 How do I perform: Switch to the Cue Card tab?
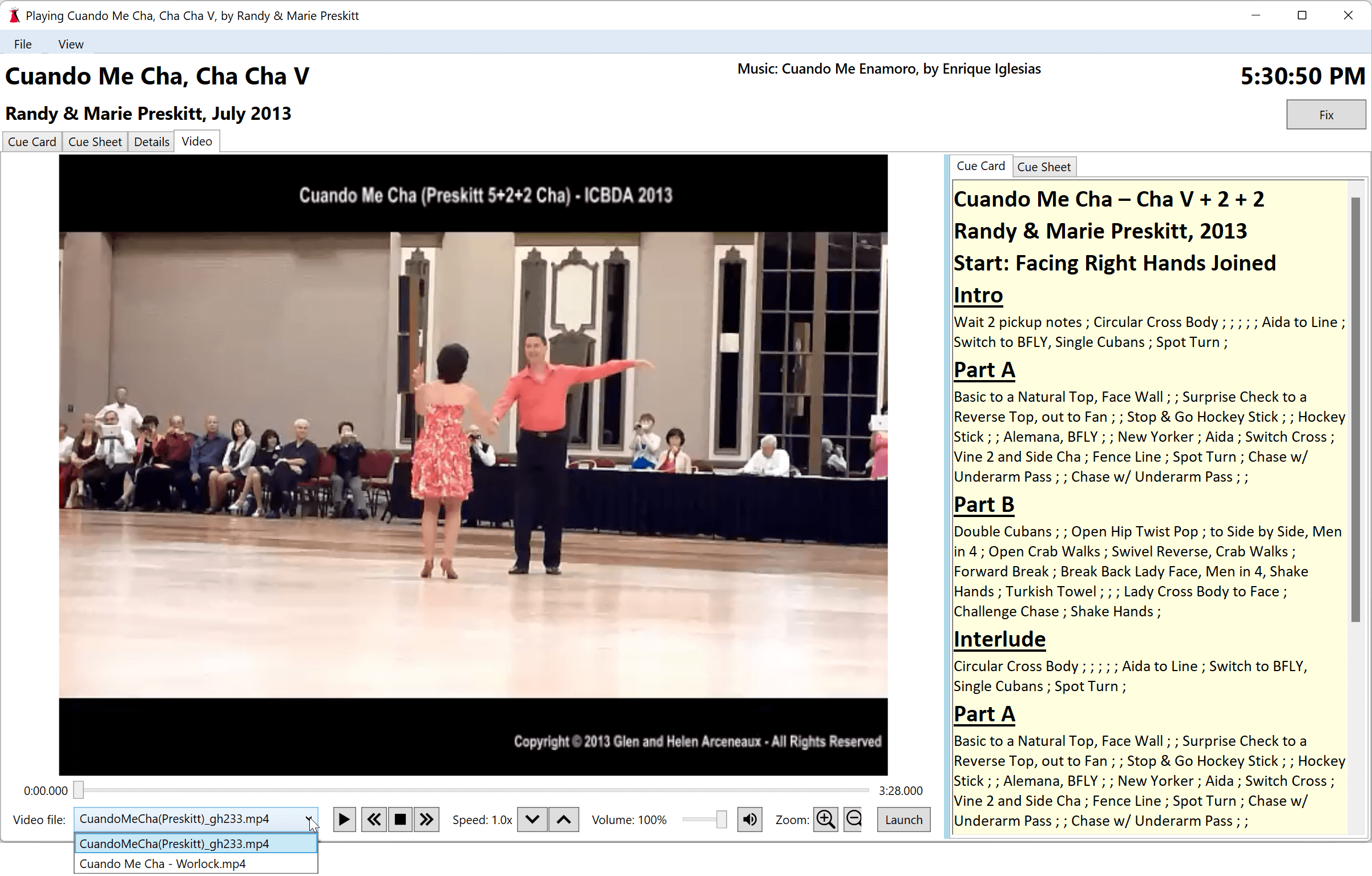coord(32,141)
